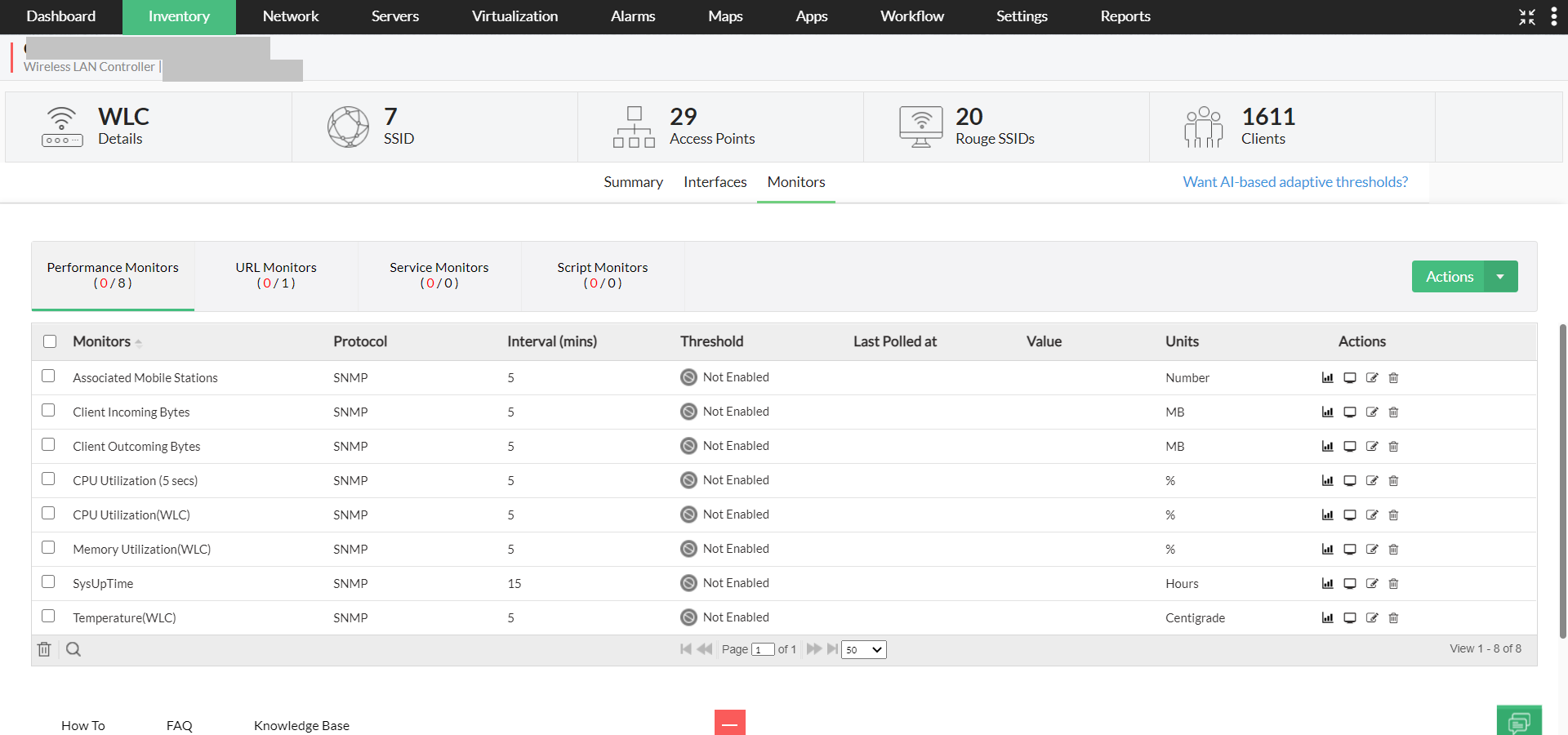Open graph icon for Associated Mobile Stations

1327,378
